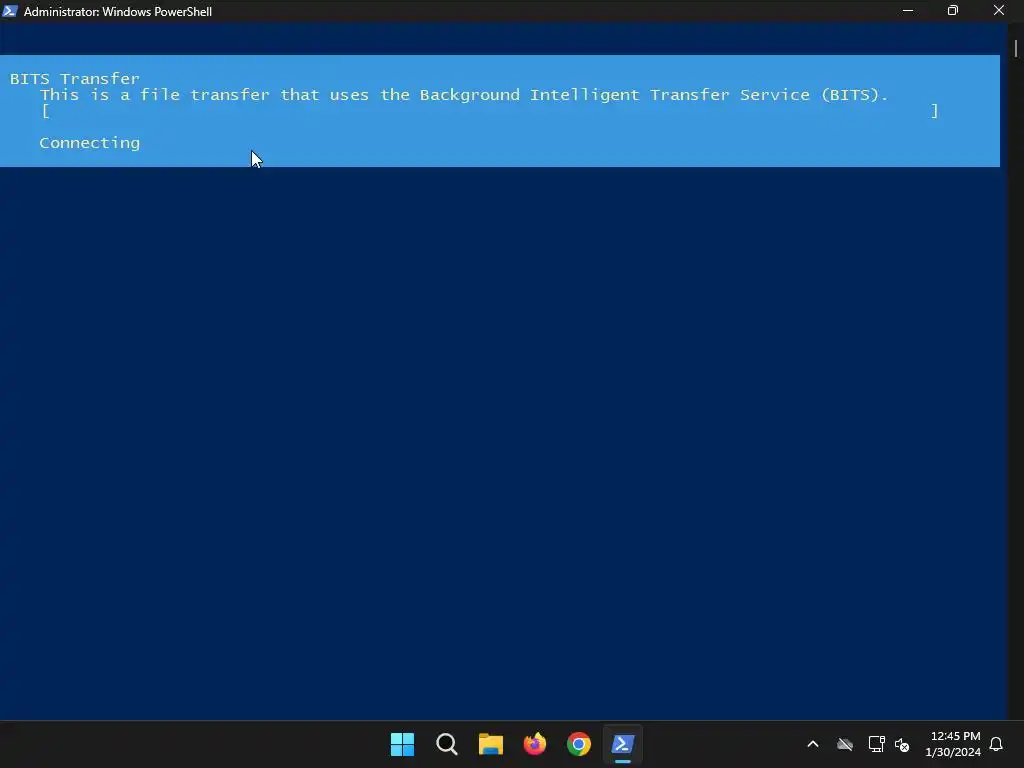Click the "Background Intelligent Transfer Service" description line
This screenshot has height=768, width=1024.
[x=464, y=95]
